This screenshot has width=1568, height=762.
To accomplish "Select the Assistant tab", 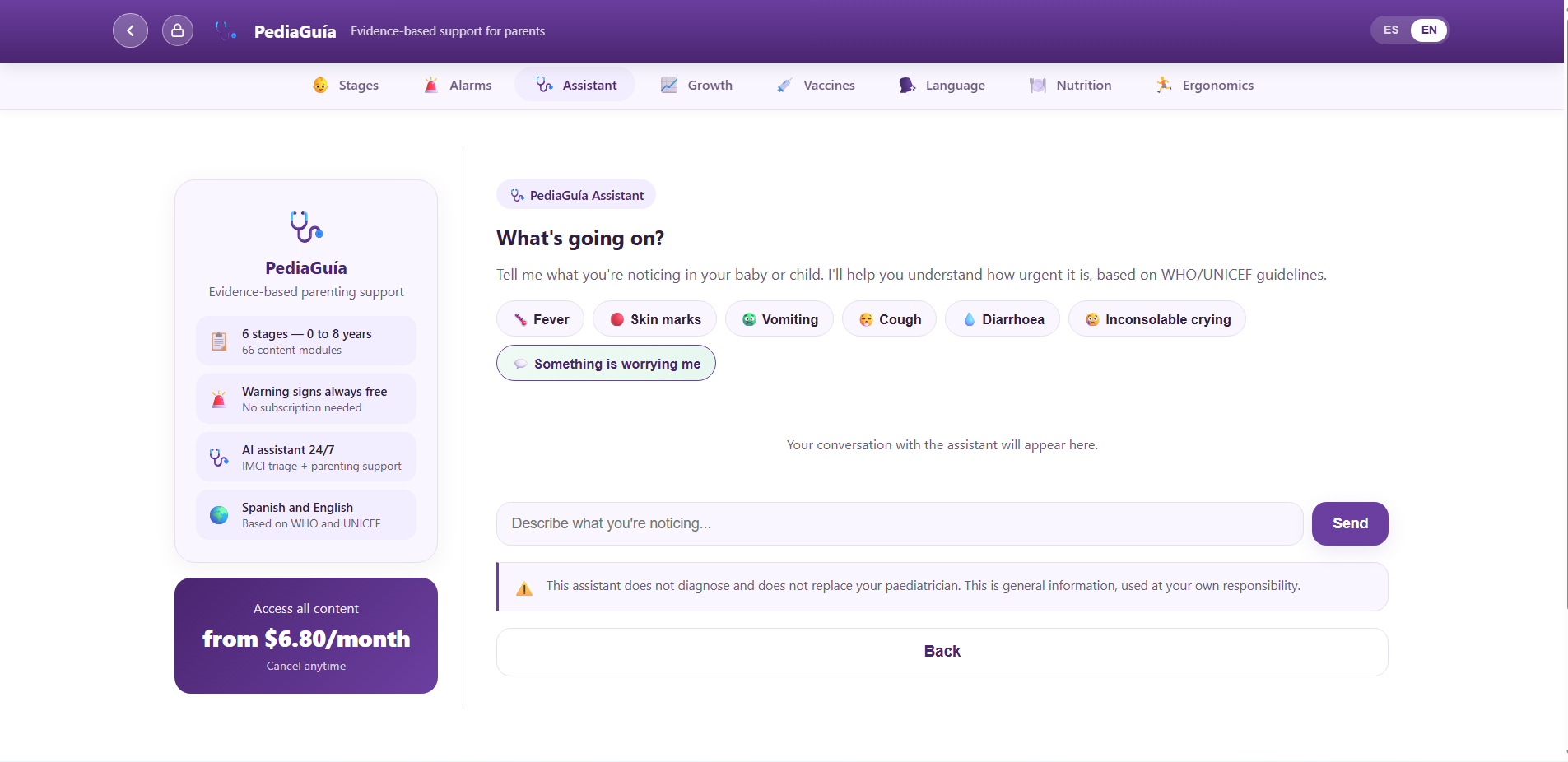I will (575, 85).
